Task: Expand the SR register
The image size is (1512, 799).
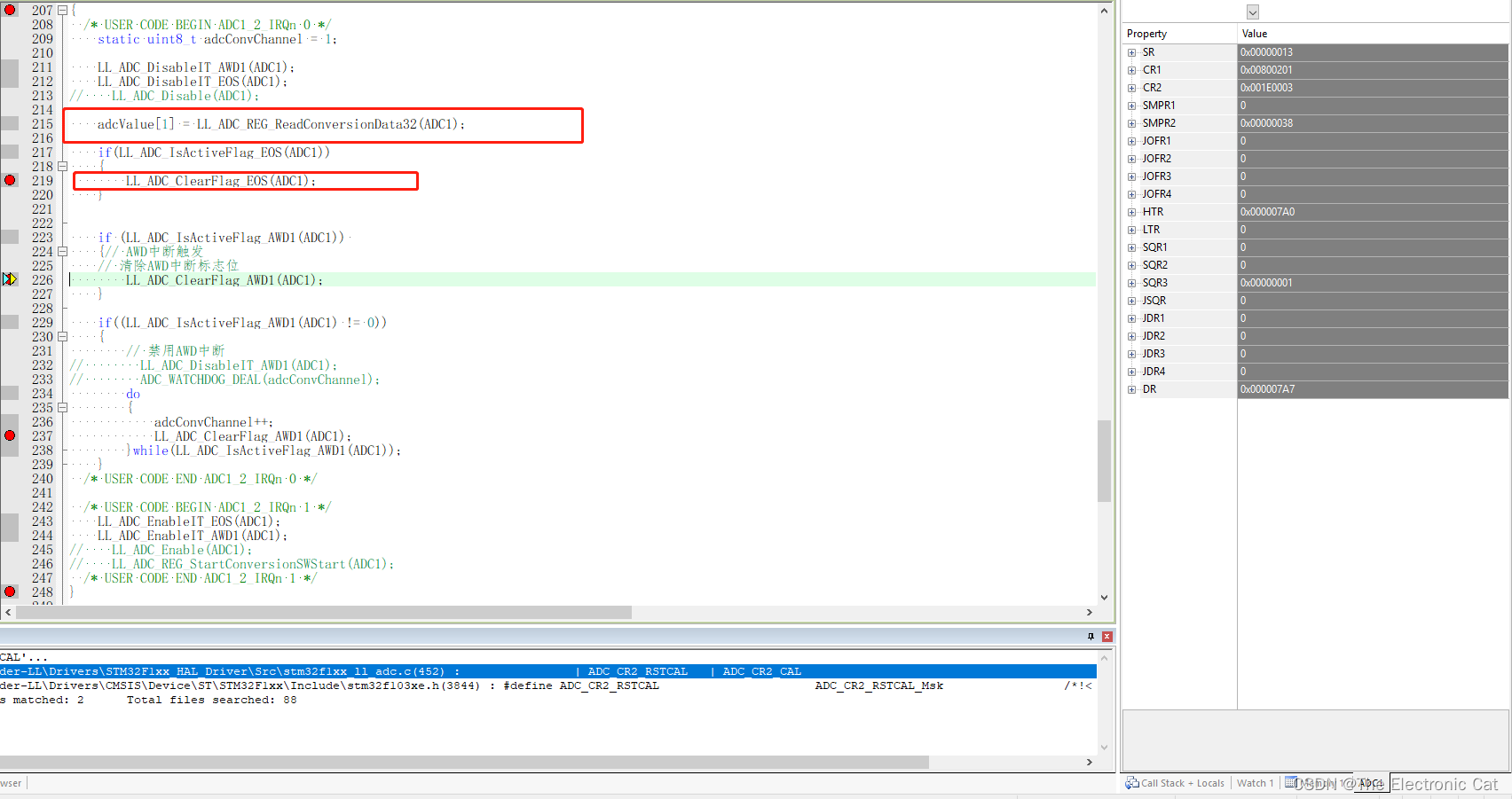Action: coord(1131,52)
